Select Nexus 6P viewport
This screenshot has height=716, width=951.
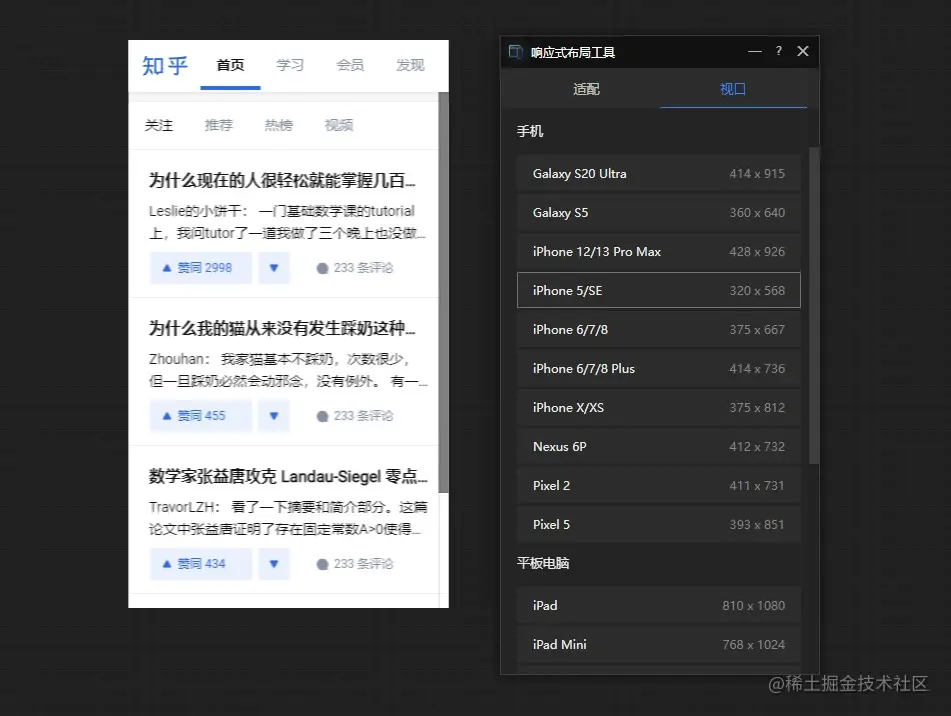point(659,447)
